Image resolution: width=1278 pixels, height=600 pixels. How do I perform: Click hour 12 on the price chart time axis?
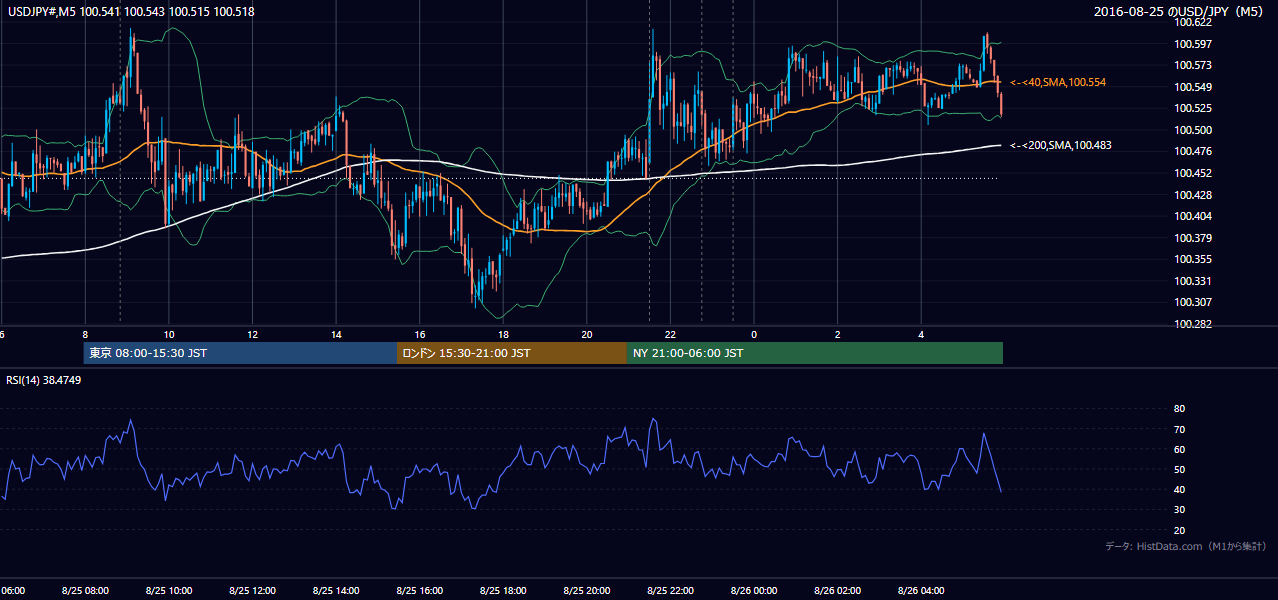[253, 335]
